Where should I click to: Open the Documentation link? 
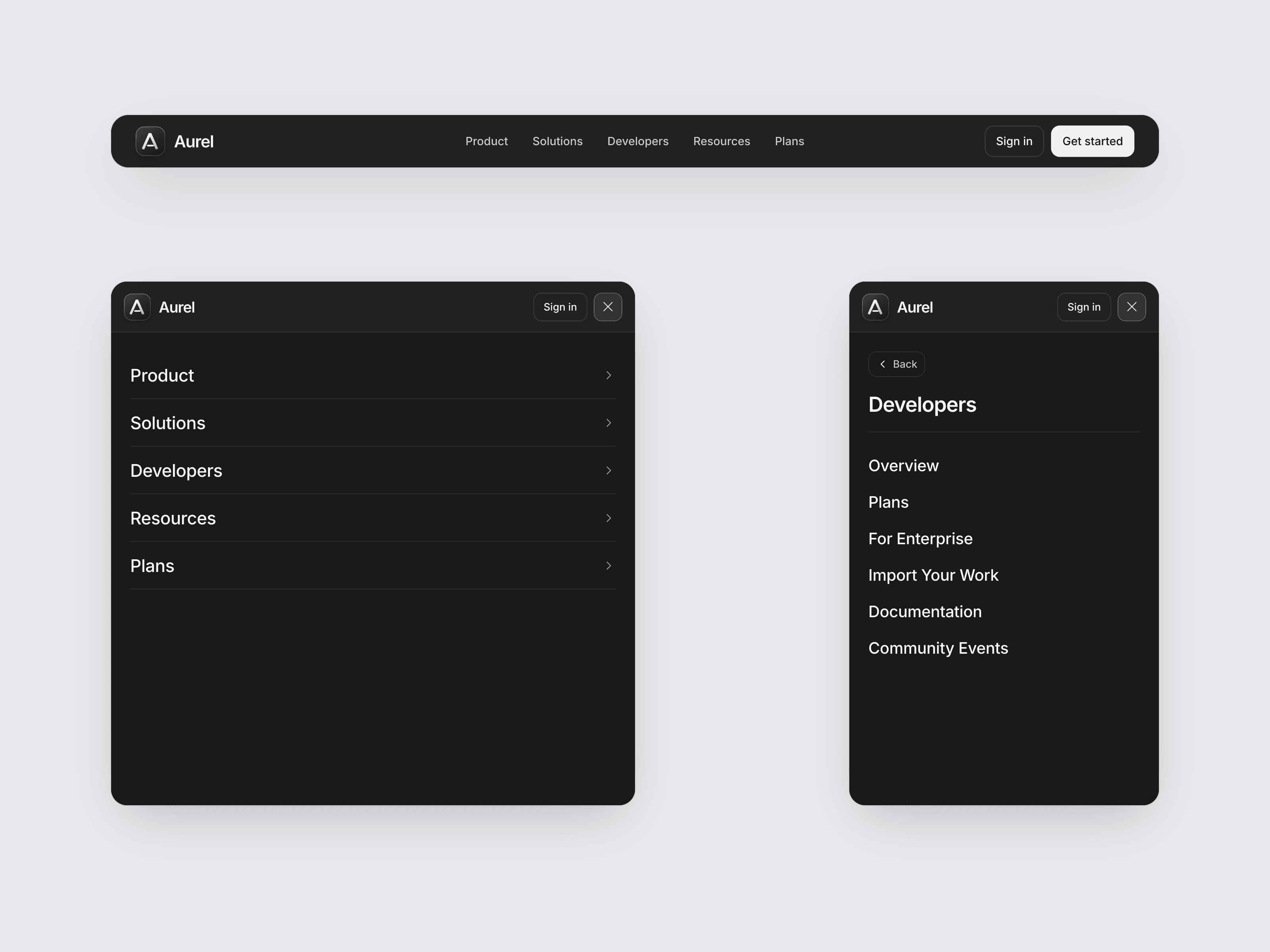[x=925, y=612]
